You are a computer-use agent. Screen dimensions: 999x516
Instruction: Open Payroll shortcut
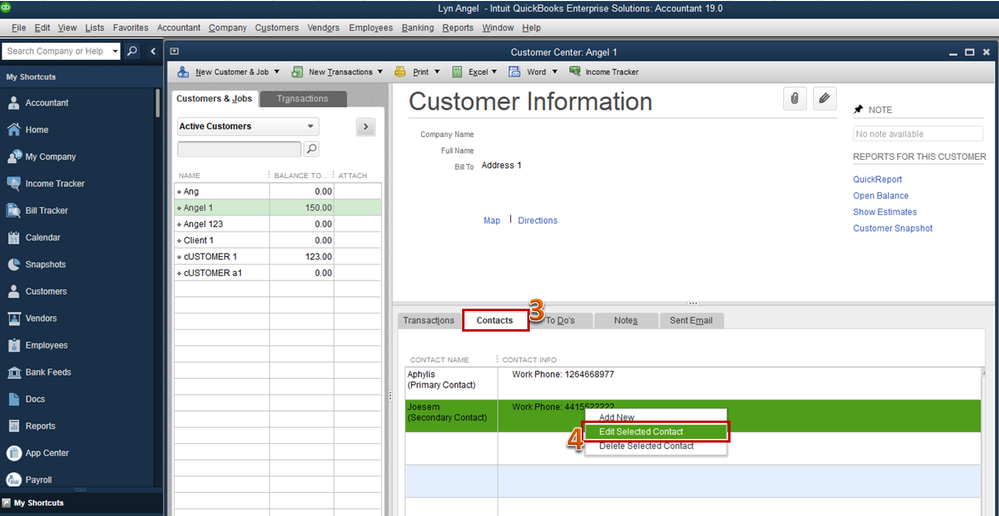click(39, 480)
